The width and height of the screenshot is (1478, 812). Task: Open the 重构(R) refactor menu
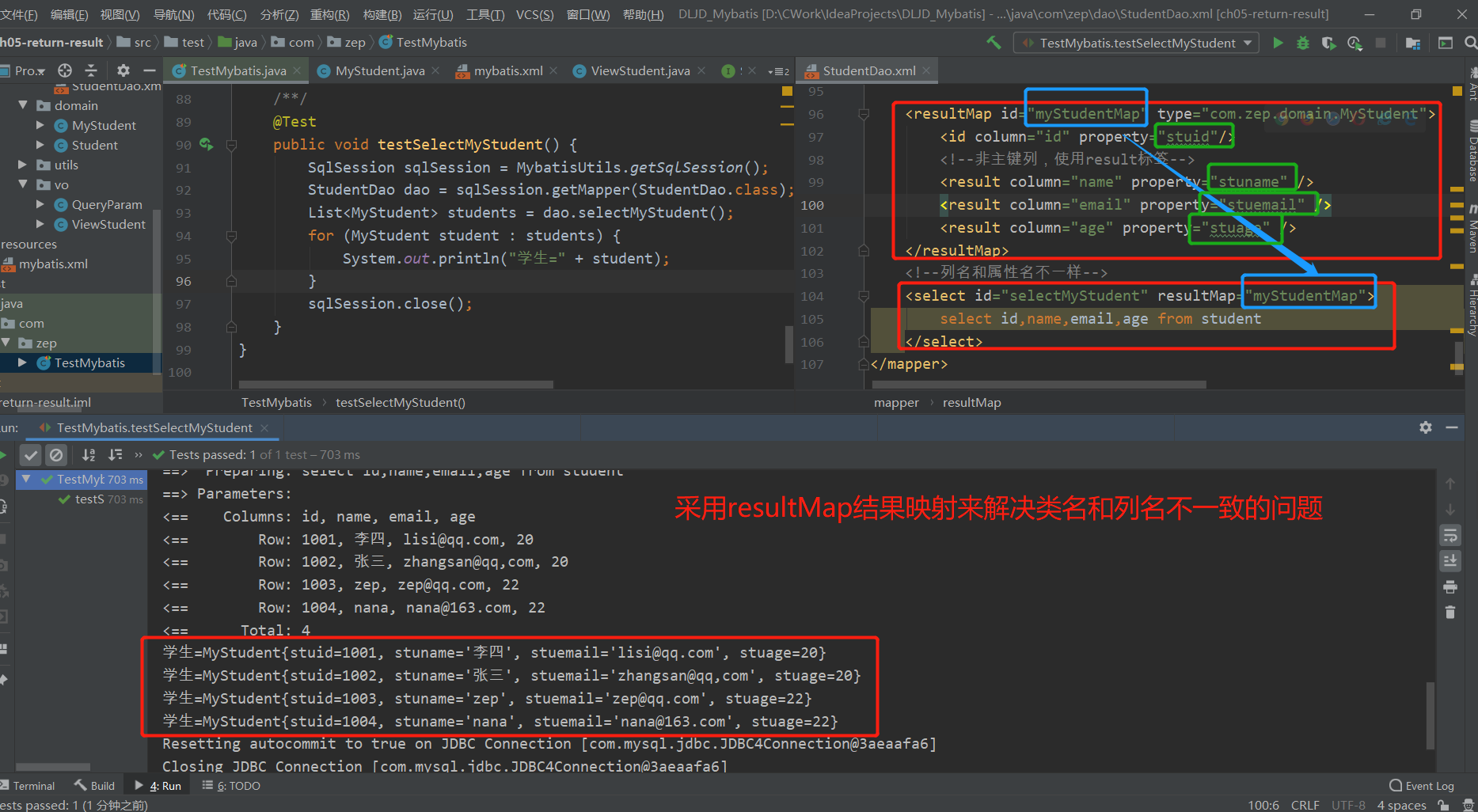tap(329, 14)
